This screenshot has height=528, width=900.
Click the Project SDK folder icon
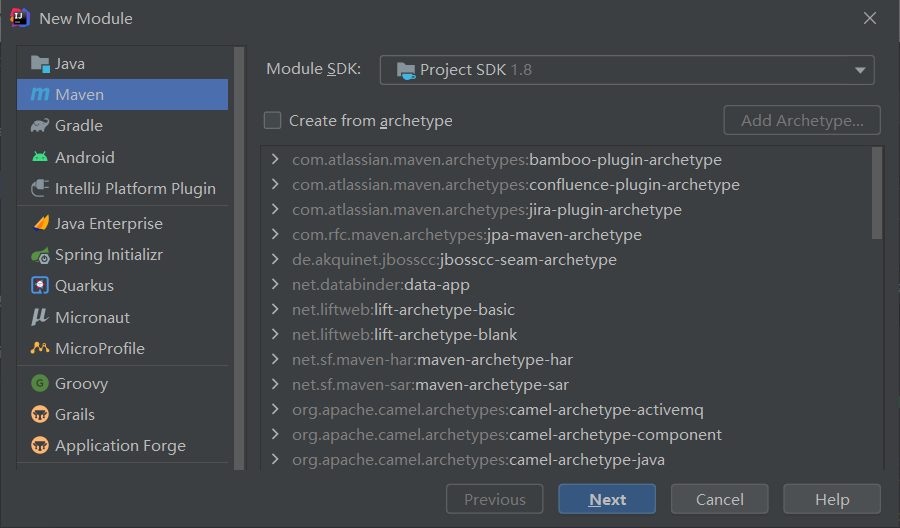pos(406,70)
